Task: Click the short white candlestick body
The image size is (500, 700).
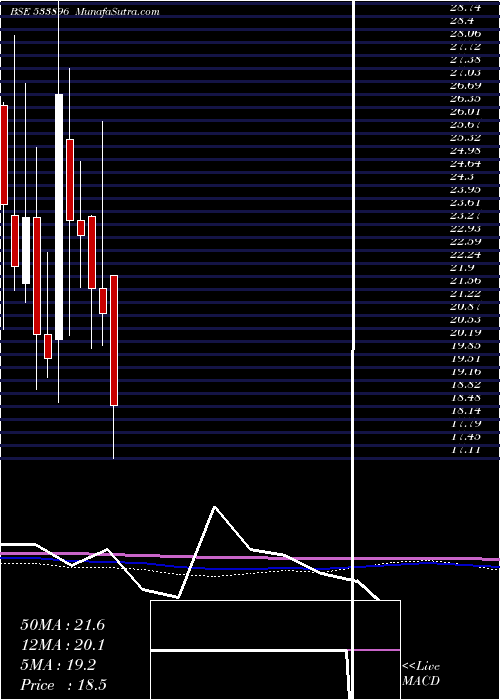Action: point(26,250)
